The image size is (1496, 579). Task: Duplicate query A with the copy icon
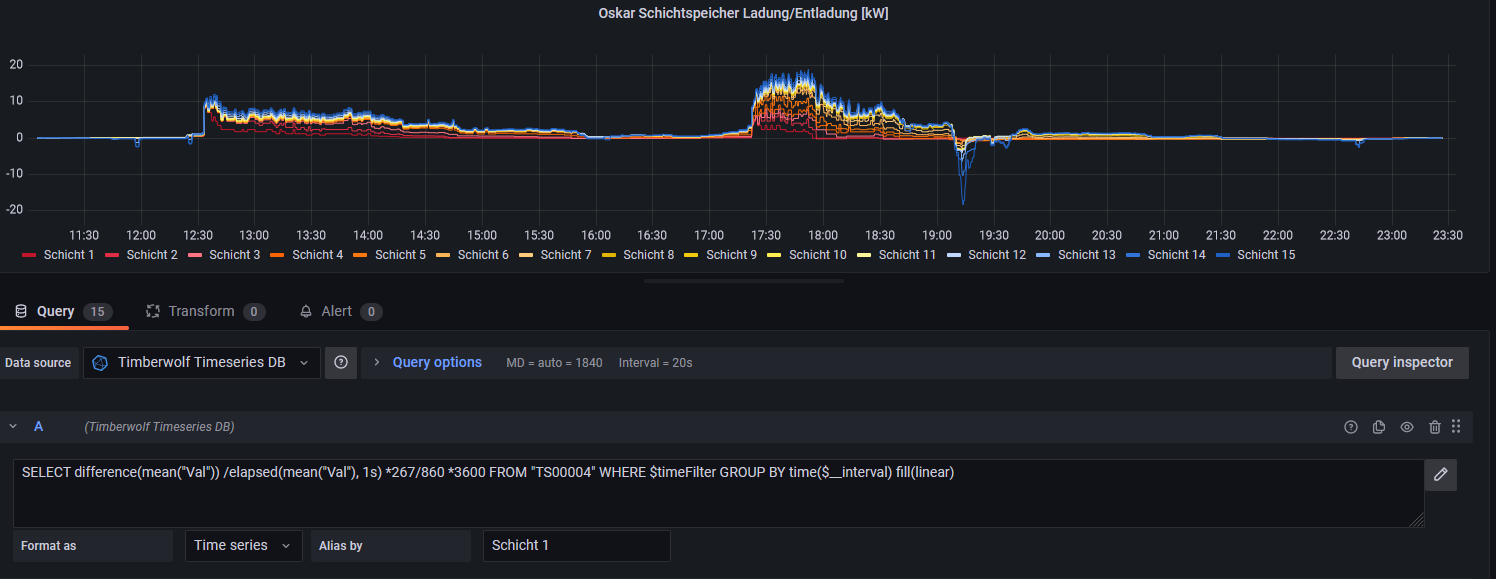pyautogui.click(x=1379, y=427)
